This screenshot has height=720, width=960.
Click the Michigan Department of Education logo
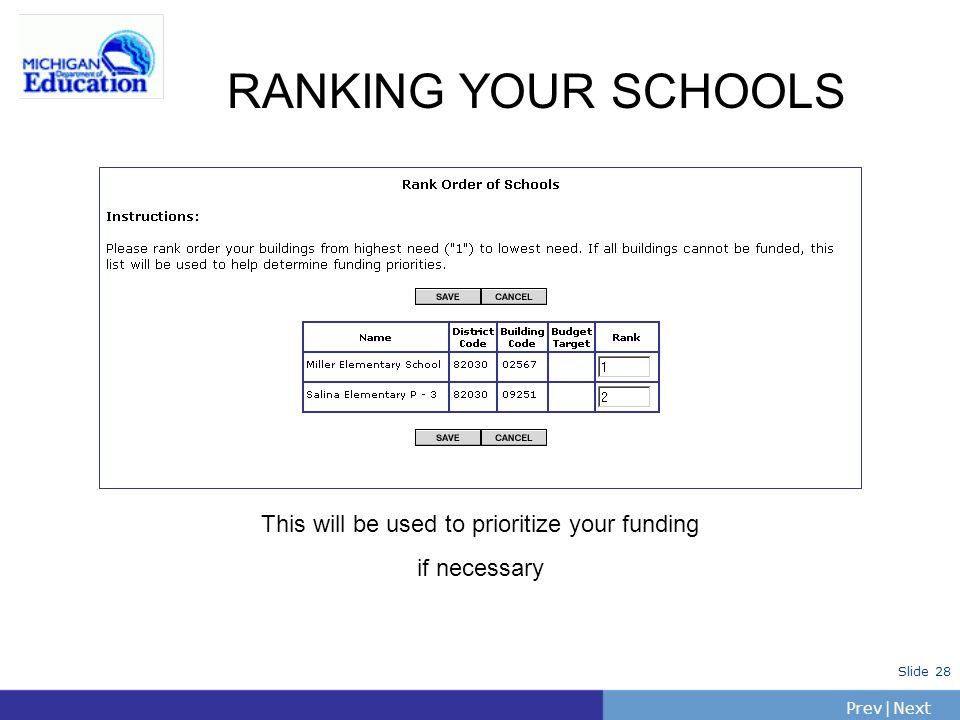click(x=91, y=56)
